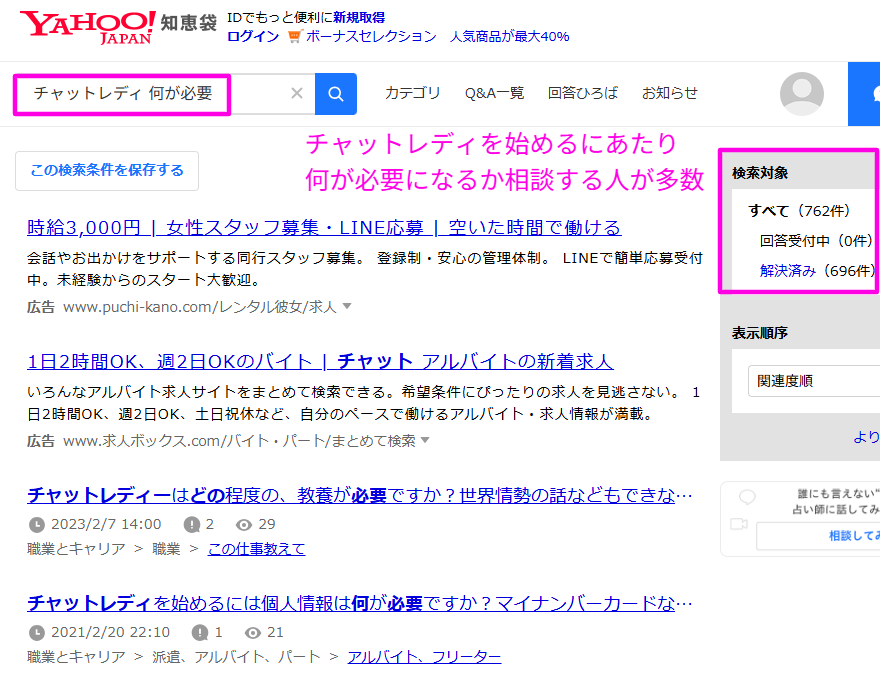Click the blue search magnifier button
880x685 pixels.
[x=336, y=94]
